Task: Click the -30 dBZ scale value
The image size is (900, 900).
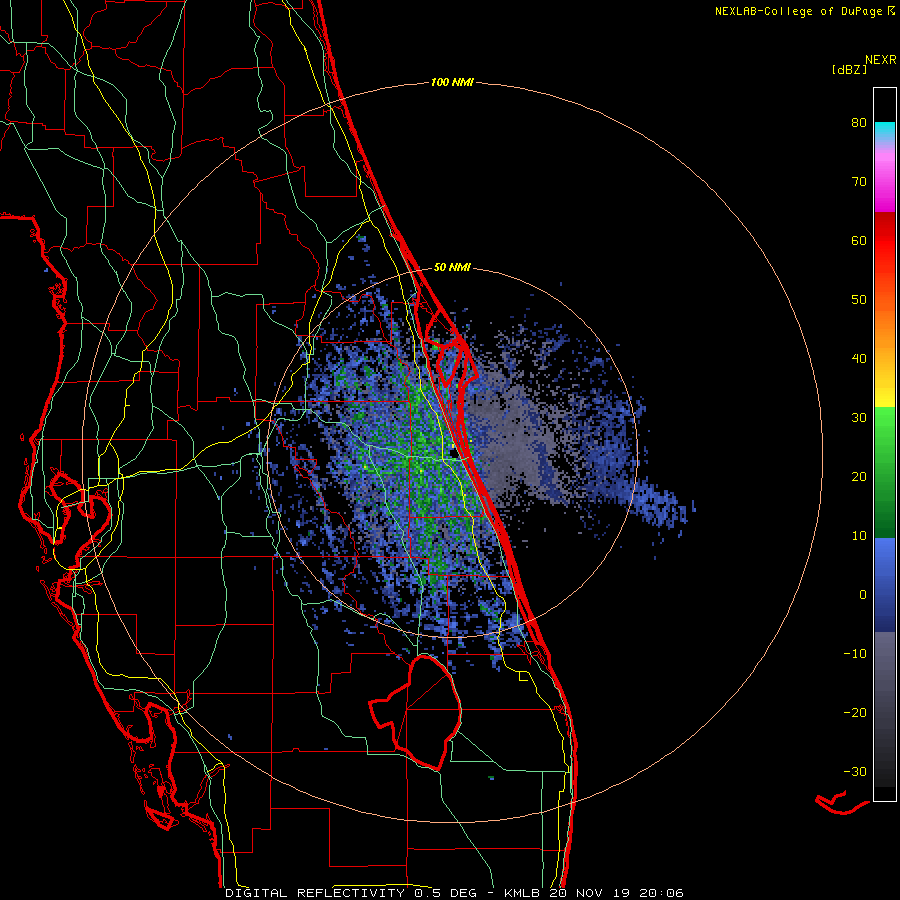Action: coord(855,772)
